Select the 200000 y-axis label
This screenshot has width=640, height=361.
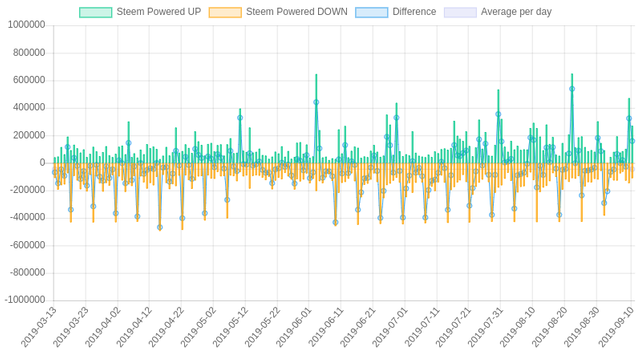tap(29, 135)
